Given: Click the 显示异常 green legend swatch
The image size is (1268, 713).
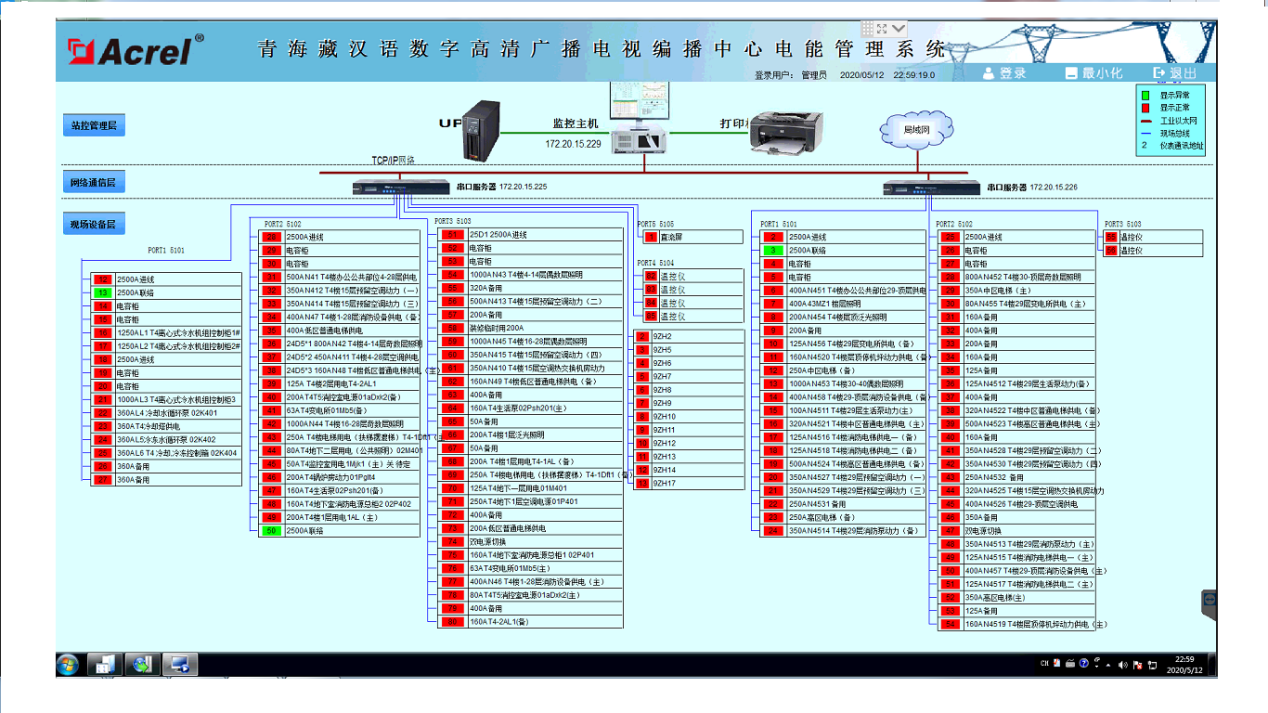Looking at the screenshot, I should pos(1146,94).
